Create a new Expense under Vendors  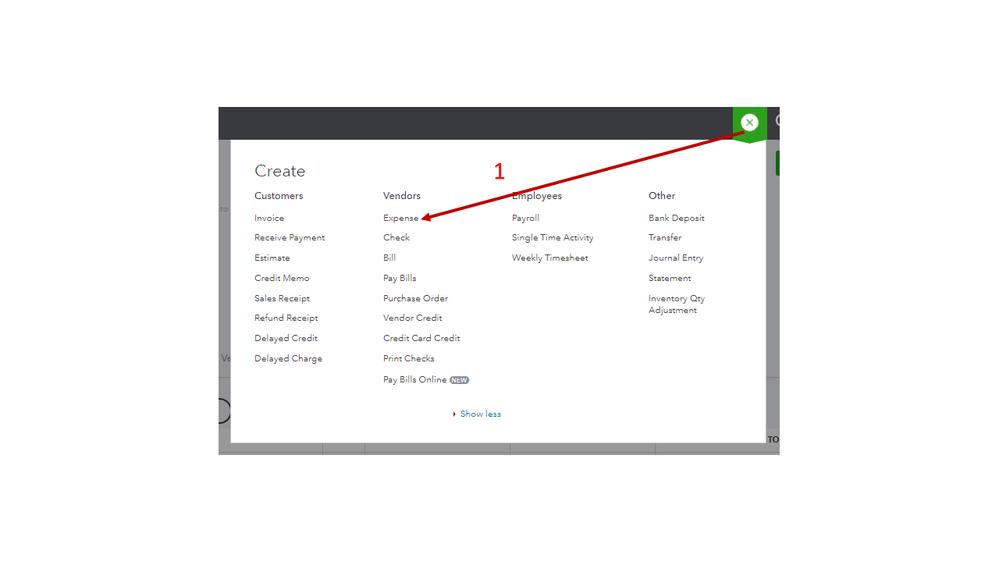click(401, 218)
